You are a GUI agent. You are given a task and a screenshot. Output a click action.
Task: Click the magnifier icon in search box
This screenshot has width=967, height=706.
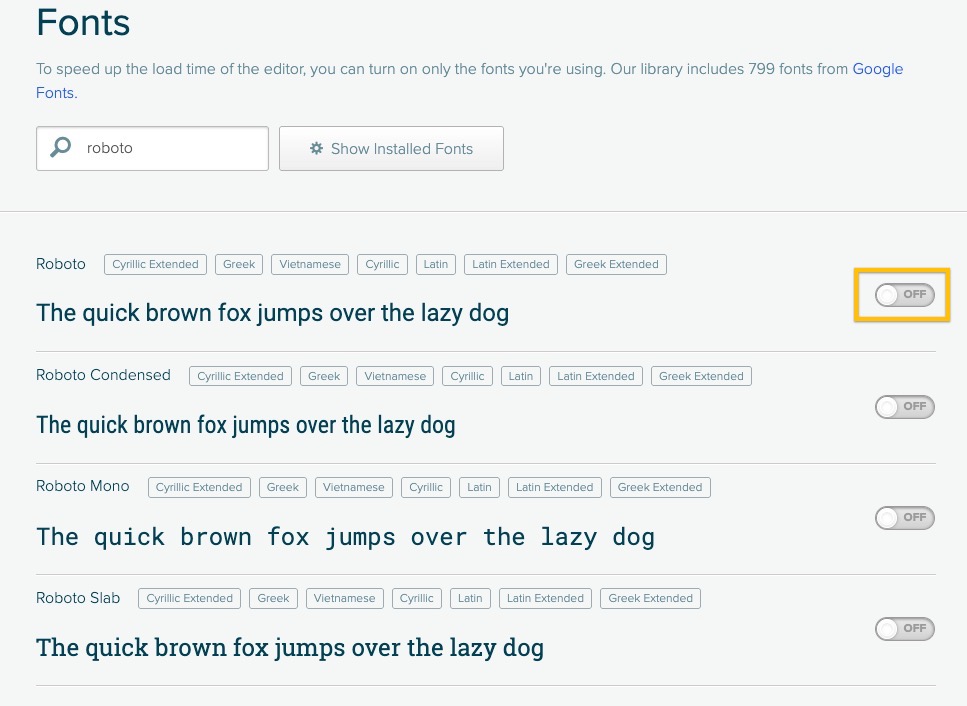(x=60, y=147)
